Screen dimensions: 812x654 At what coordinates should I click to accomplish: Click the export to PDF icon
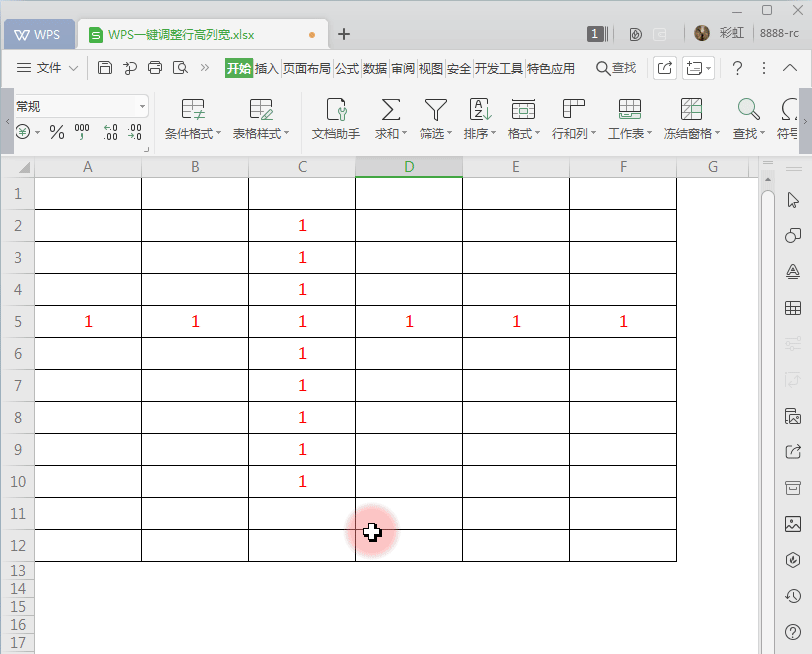[130, 68]
